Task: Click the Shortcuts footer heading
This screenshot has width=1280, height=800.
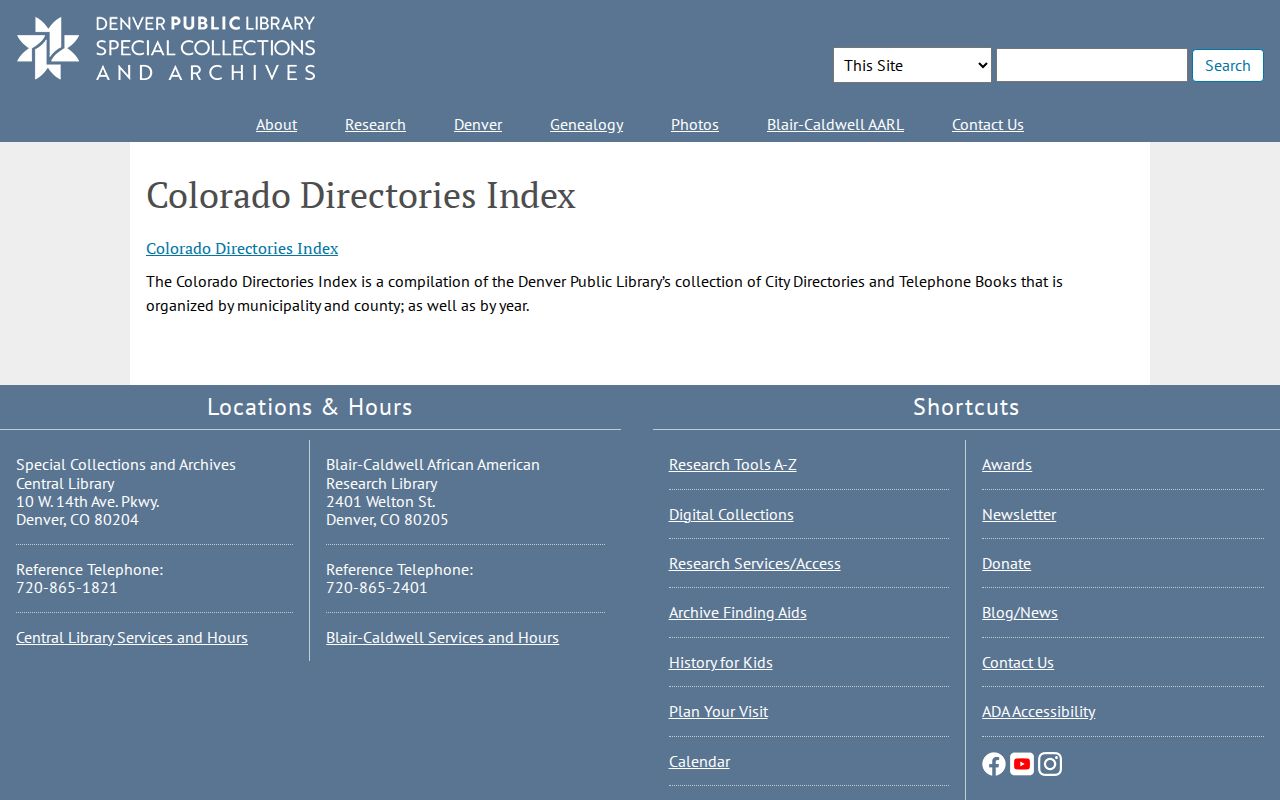Action: coord(966,407)
